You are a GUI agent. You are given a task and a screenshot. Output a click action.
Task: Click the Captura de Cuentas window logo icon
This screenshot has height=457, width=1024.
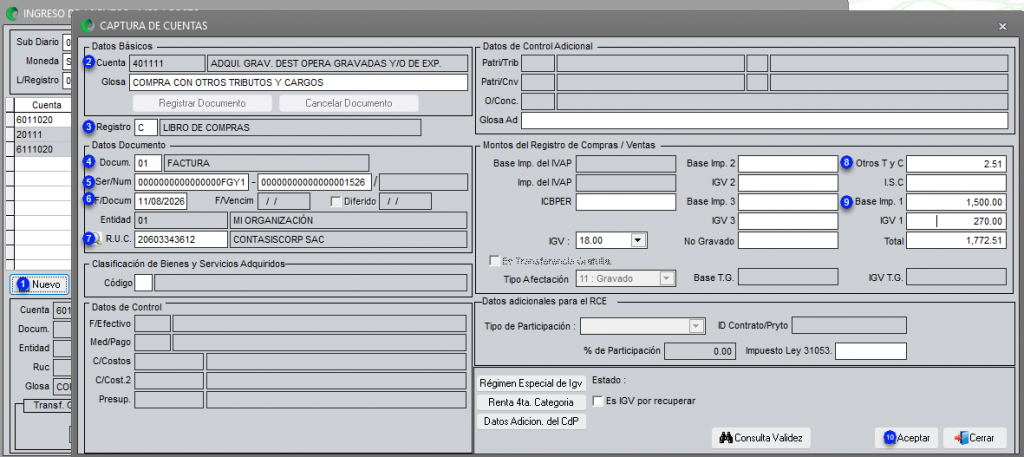click(88, 26)
